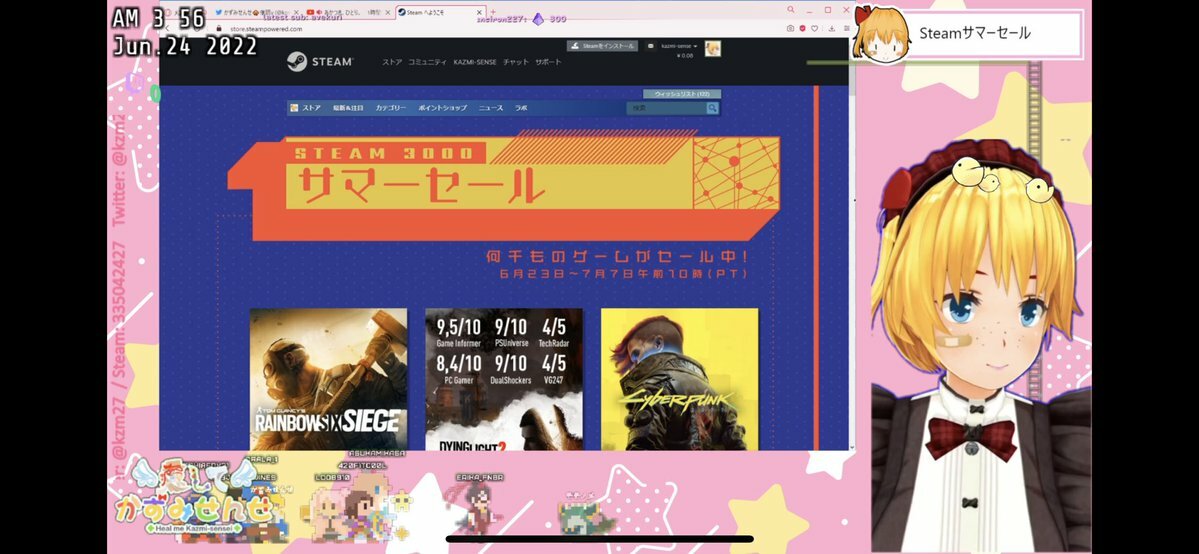The height and width of the screenshot is (554, 1199).
Task: Open ポイントショップ in the store nav bar
Action: 442,108
